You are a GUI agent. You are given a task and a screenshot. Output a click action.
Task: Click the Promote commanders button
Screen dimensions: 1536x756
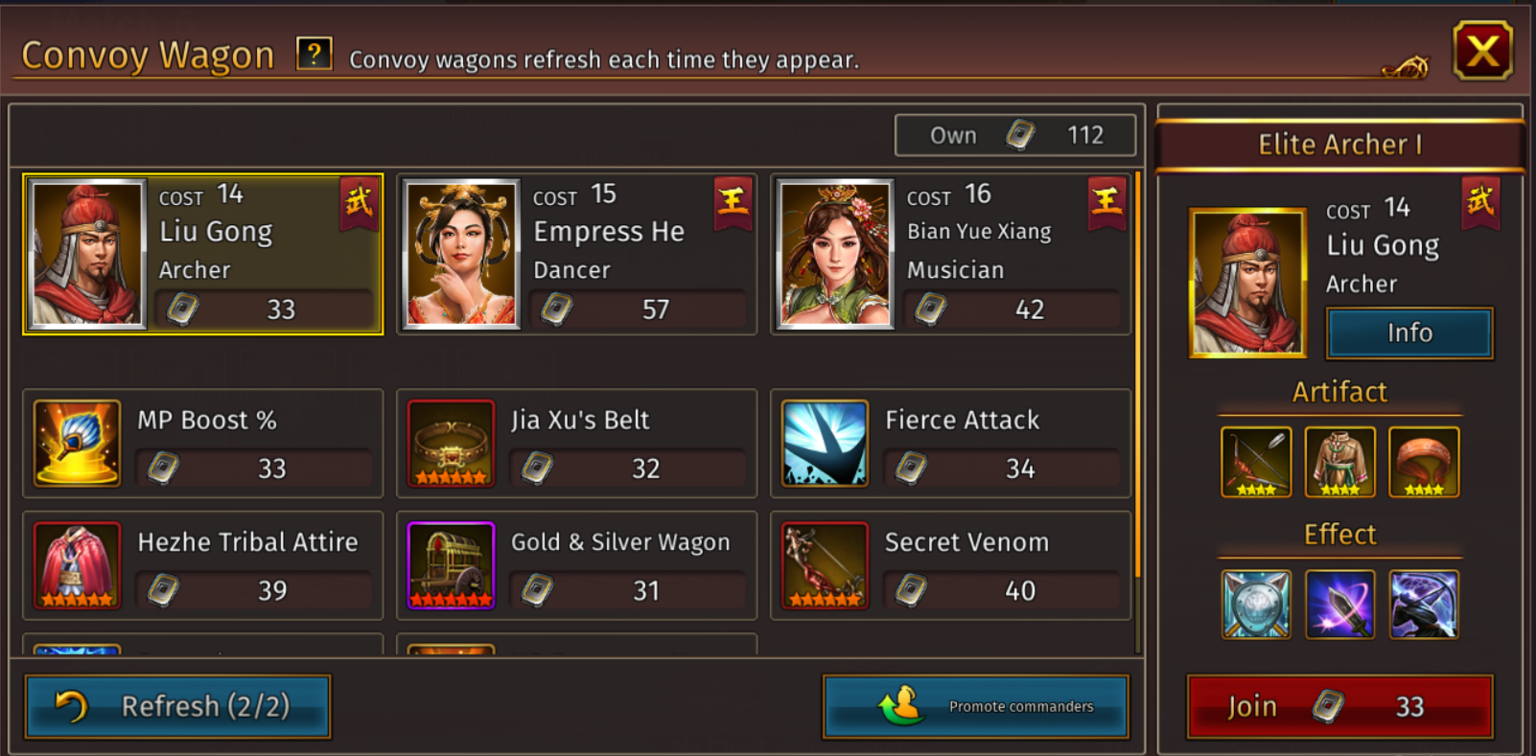976,707
